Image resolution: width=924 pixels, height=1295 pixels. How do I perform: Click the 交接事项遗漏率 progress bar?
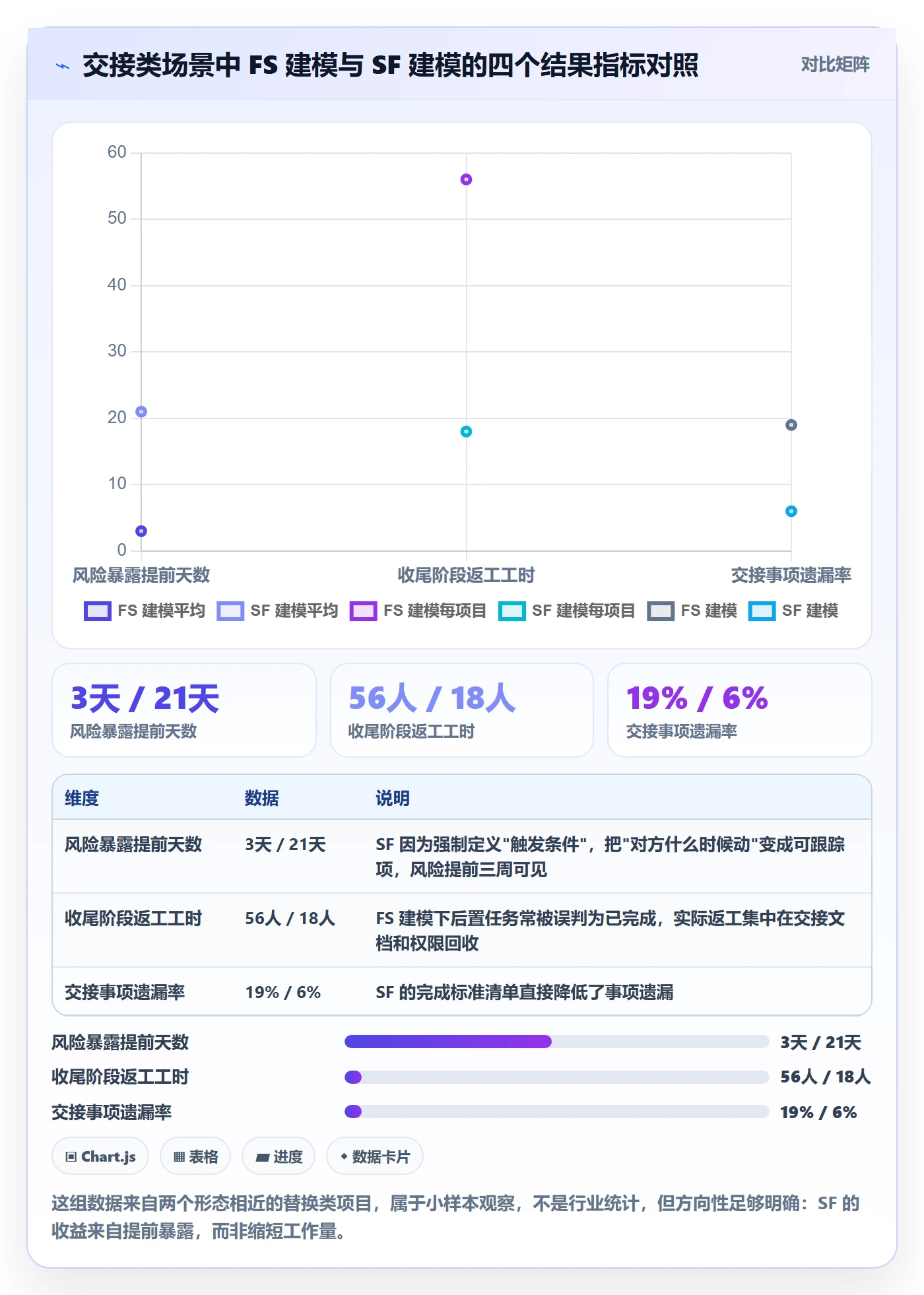pyautogui.click(x=556, y=1112)
